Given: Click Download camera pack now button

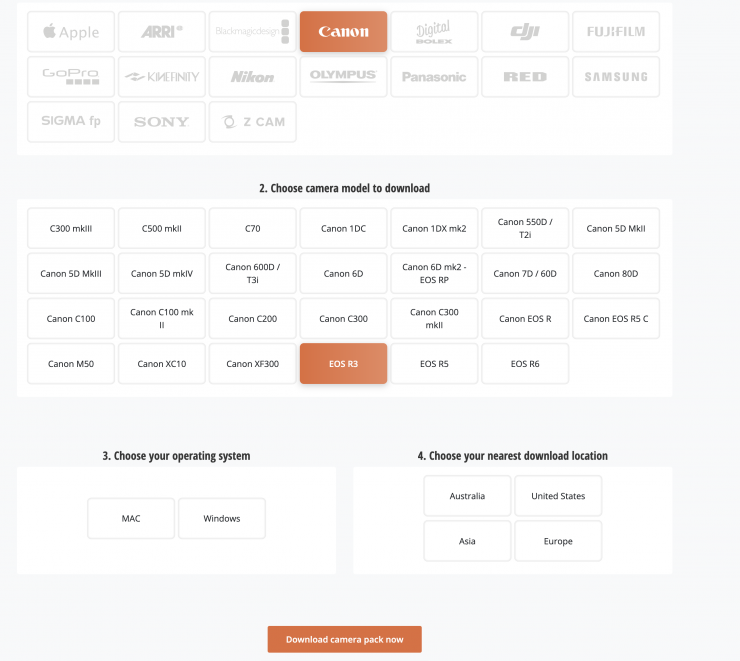Looking at the screenshot, I should pyautogui.click(x=344, y=639).
